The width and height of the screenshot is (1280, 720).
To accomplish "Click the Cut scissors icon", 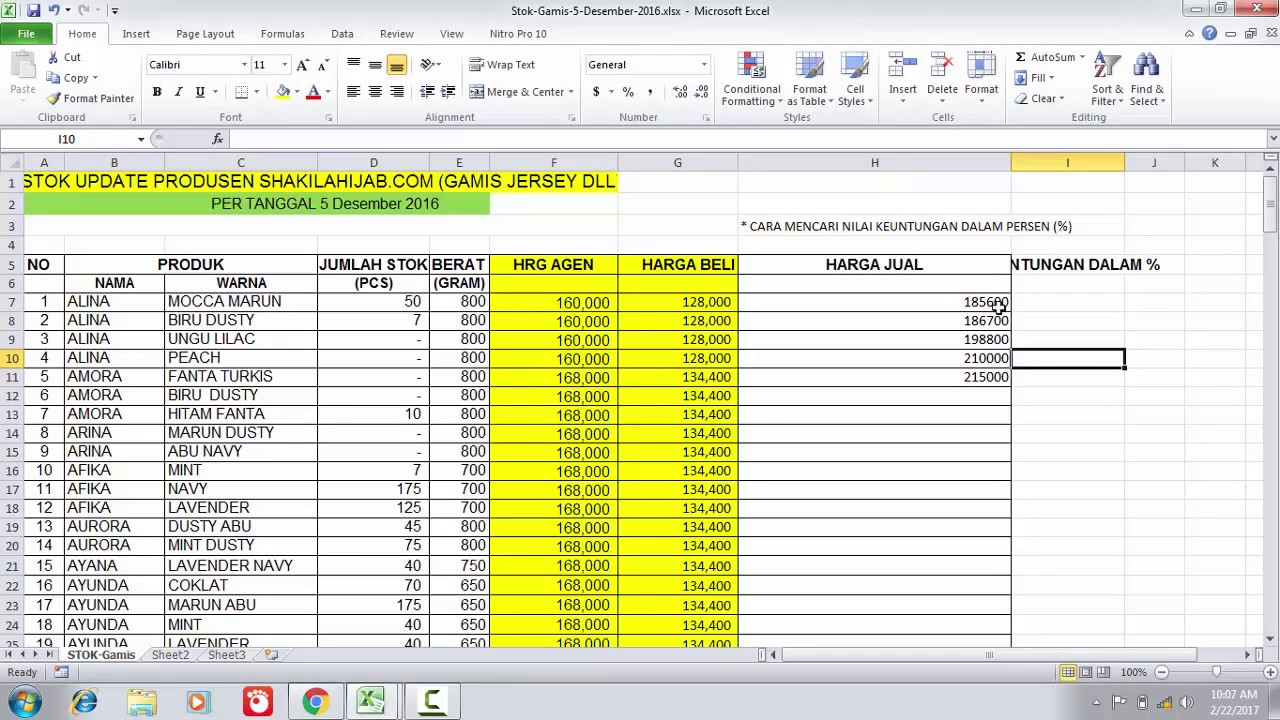I will [x=54, y=58].
